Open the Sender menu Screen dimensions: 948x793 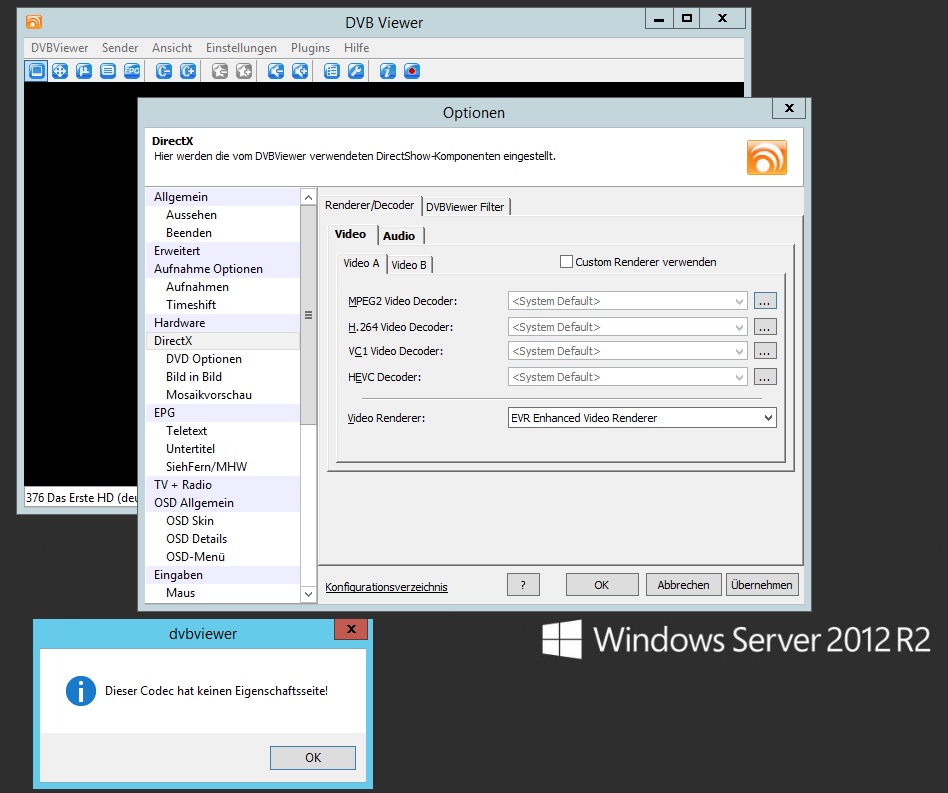(120, 48)
